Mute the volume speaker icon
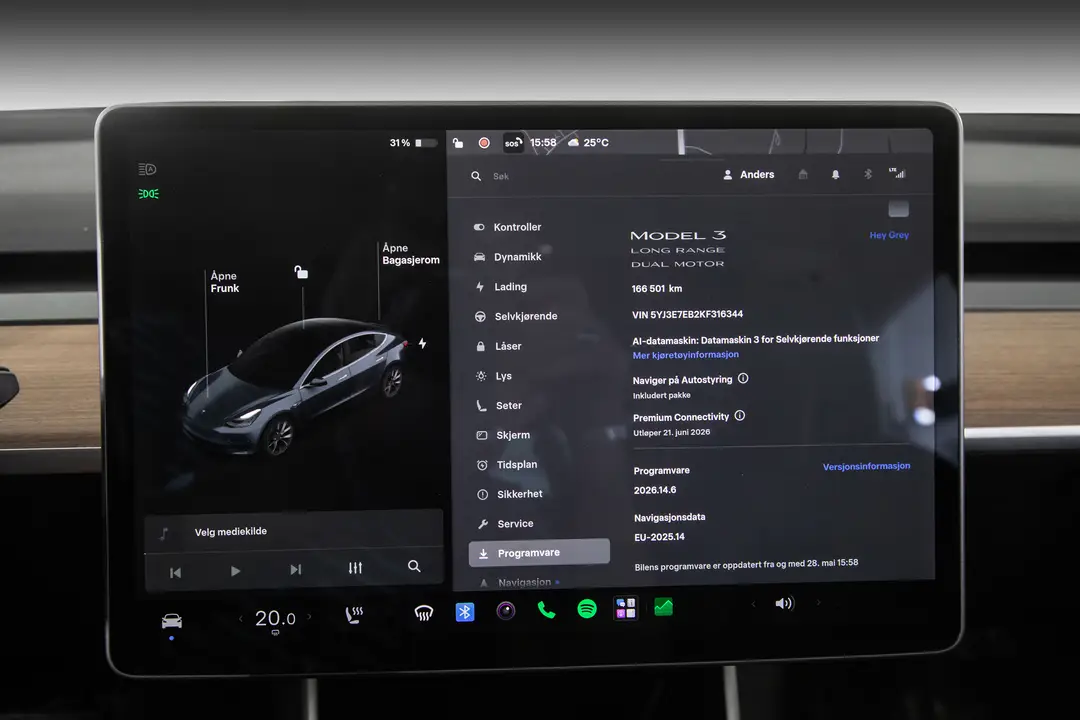This screenshot has width=1080, height=720. click(x=784, y=604)
